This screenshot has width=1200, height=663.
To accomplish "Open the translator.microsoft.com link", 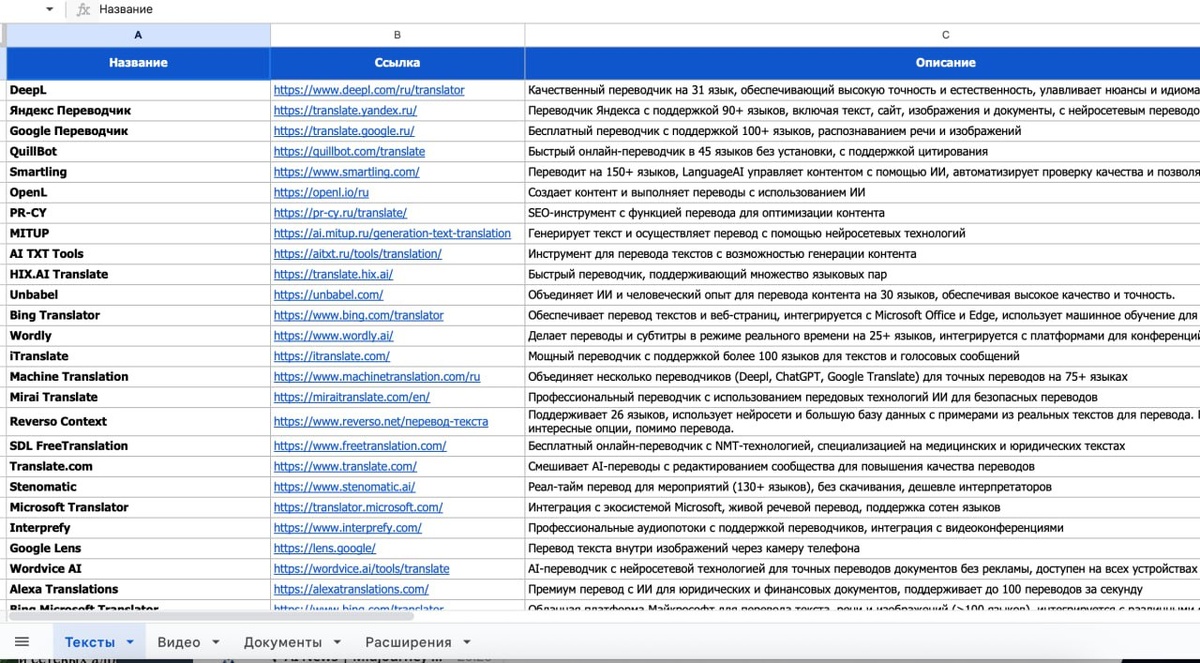I will point(358,507).
